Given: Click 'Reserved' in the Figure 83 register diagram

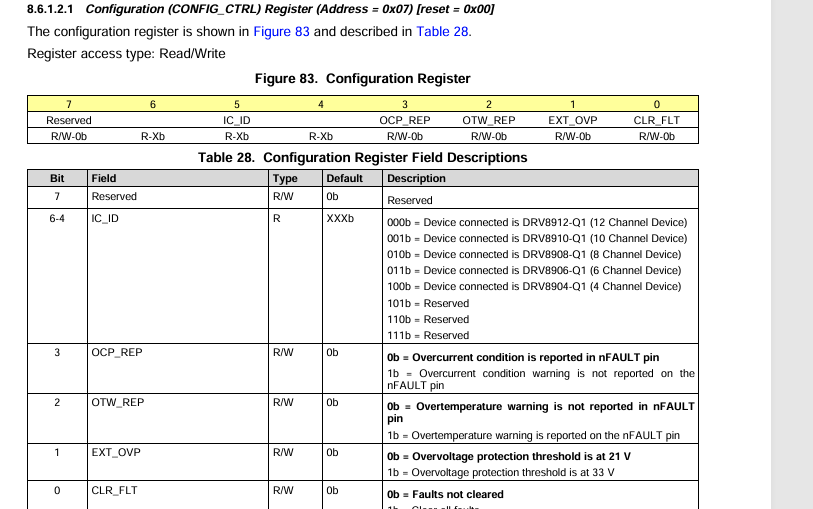Looking at the screenshot, I should [x=69, y=120].
